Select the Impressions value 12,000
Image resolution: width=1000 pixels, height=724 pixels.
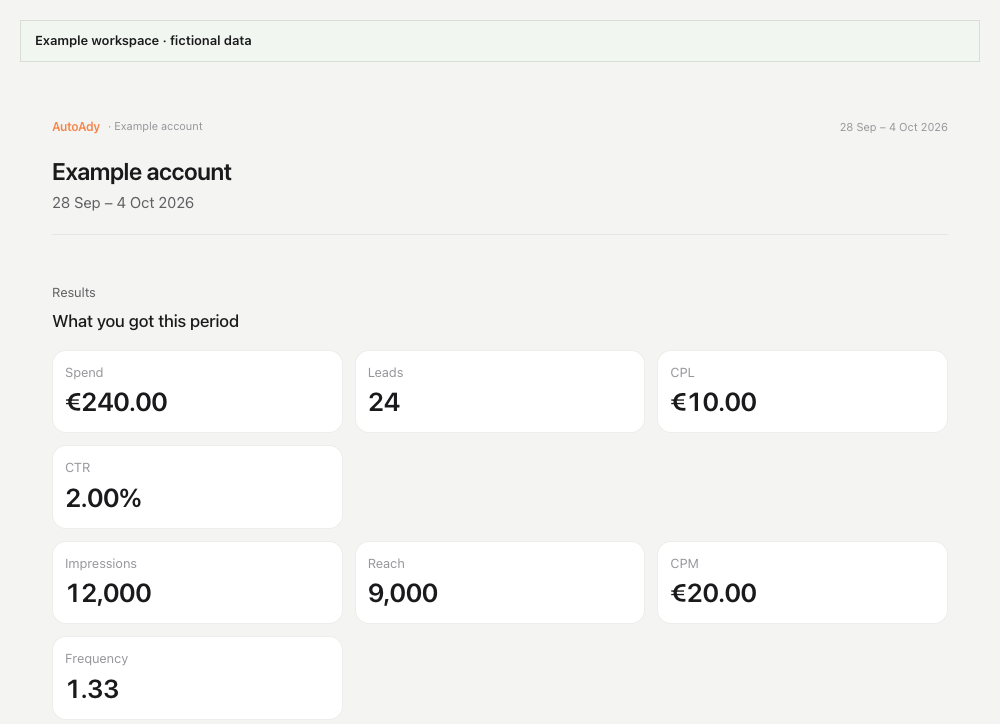pyautogui.click(x=108, y=593)
